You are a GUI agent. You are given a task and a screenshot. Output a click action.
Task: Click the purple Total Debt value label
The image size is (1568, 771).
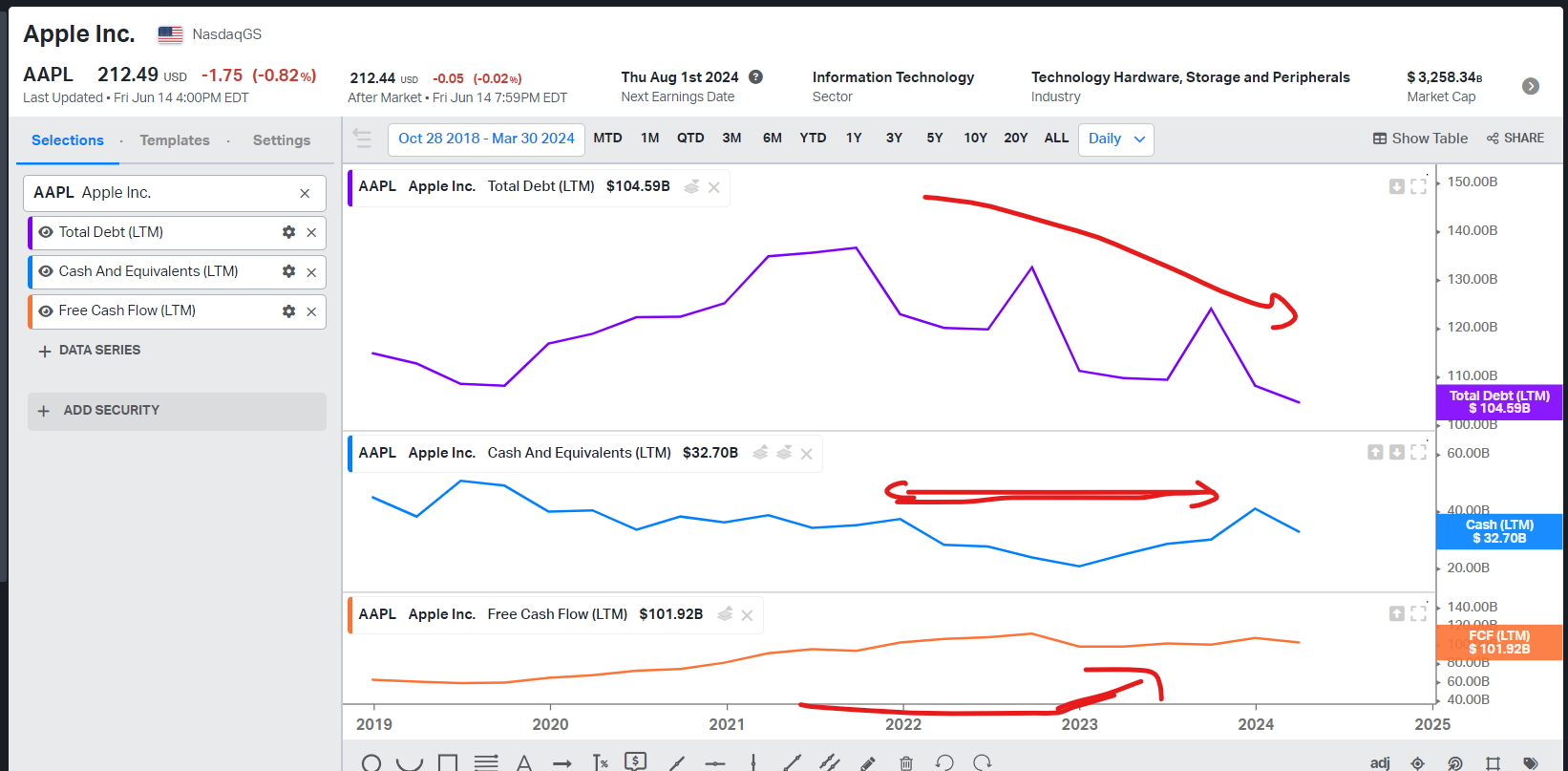[1499, 402]
